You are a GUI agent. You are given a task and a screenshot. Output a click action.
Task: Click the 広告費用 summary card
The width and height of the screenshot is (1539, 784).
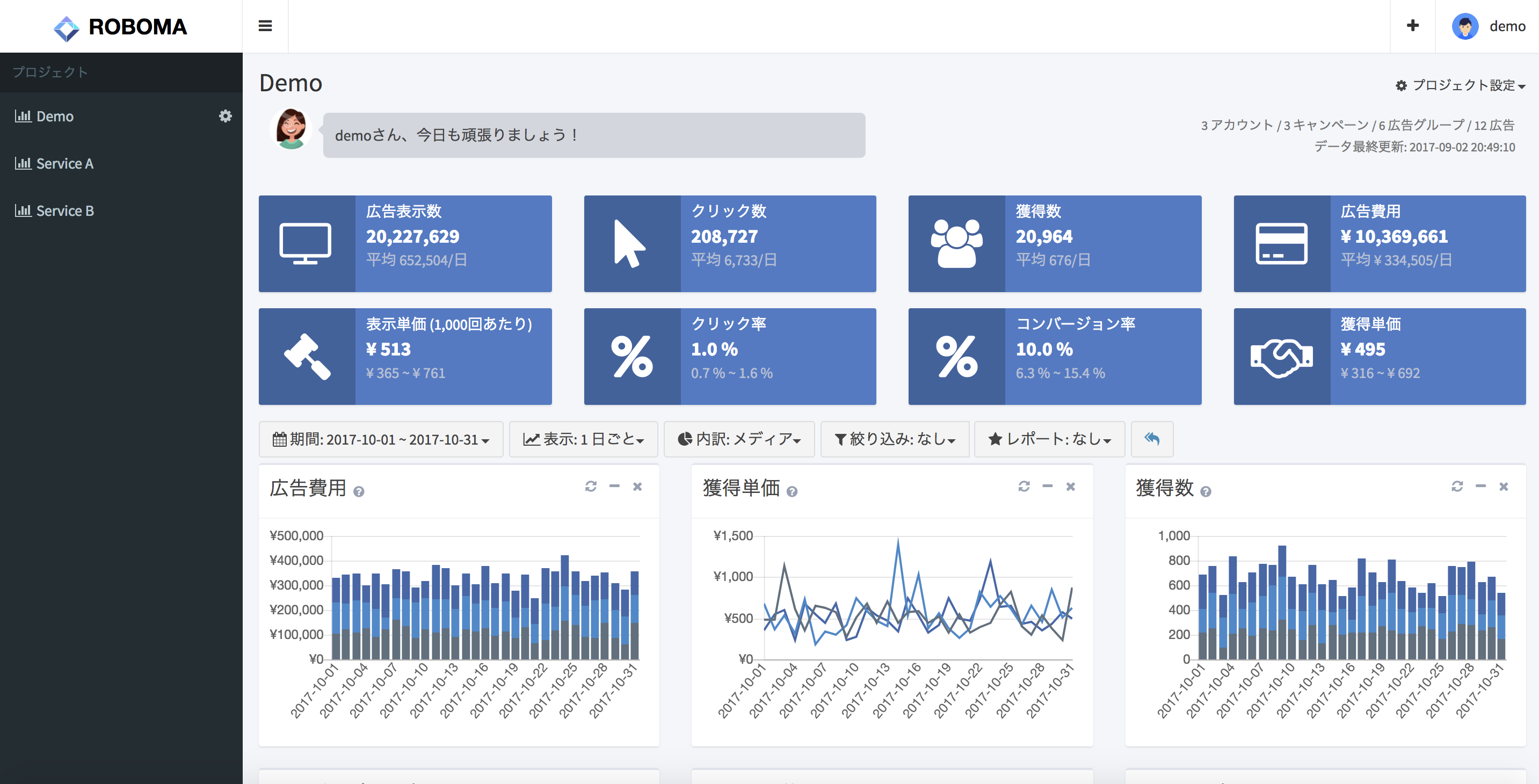point(1379,244)
